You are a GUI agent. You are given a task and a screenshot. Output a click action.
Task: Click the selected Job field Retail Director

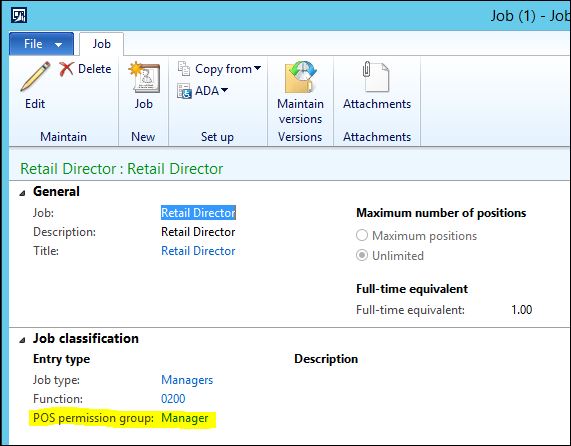[198, 213]
